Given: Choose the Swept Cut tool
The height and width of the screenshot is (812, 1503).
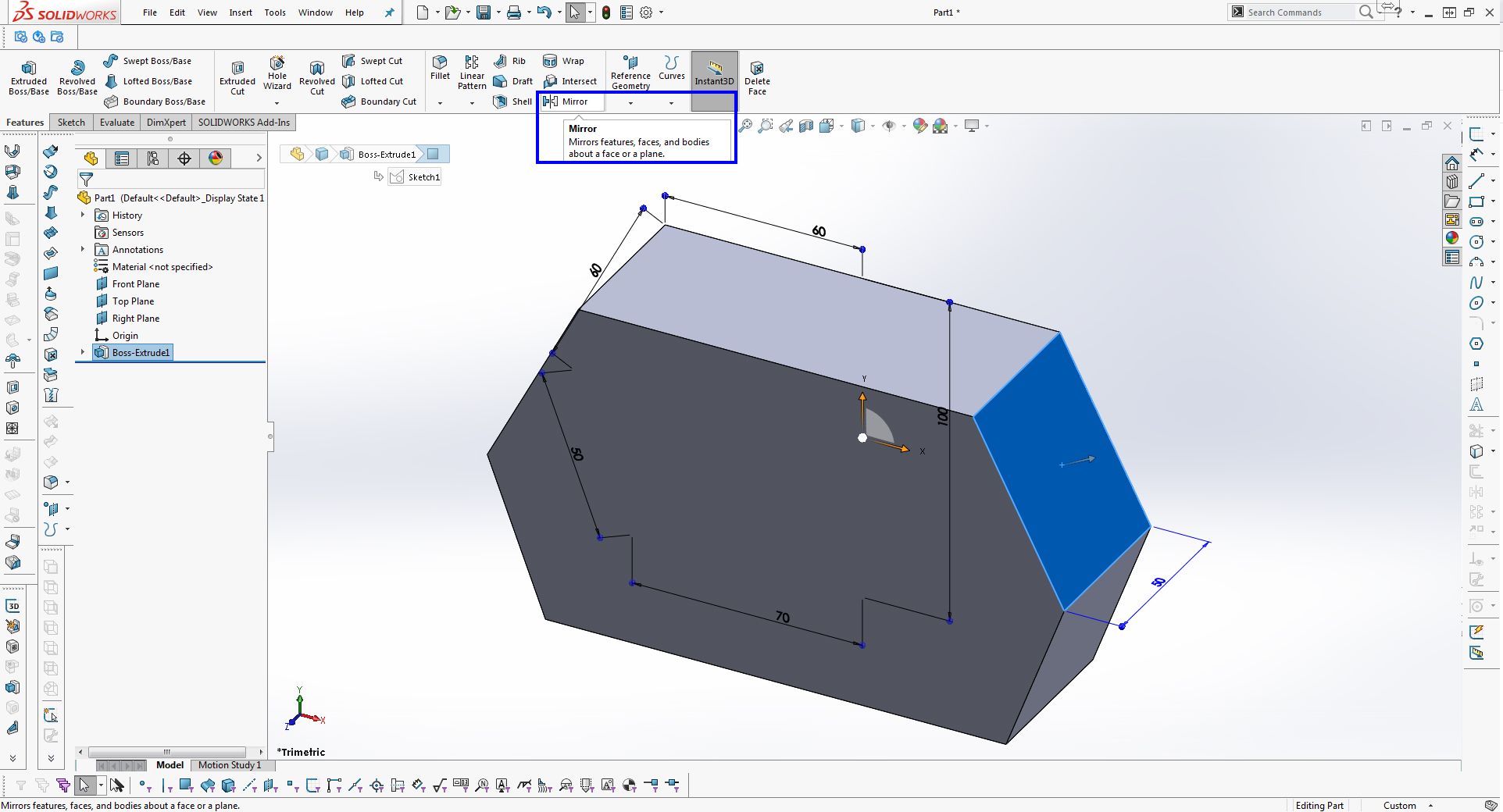Looking at the screenshot, I should click(373, 61).
